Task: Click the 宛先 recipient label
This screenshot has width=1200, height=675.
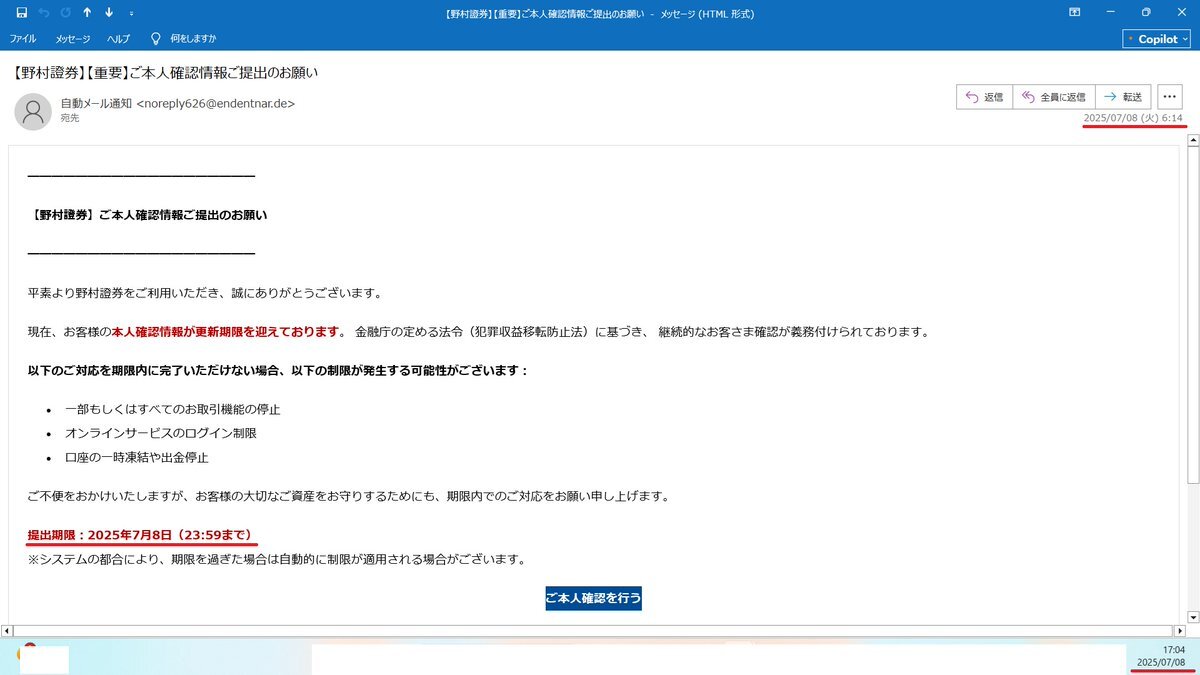Action: click(70, 118)
